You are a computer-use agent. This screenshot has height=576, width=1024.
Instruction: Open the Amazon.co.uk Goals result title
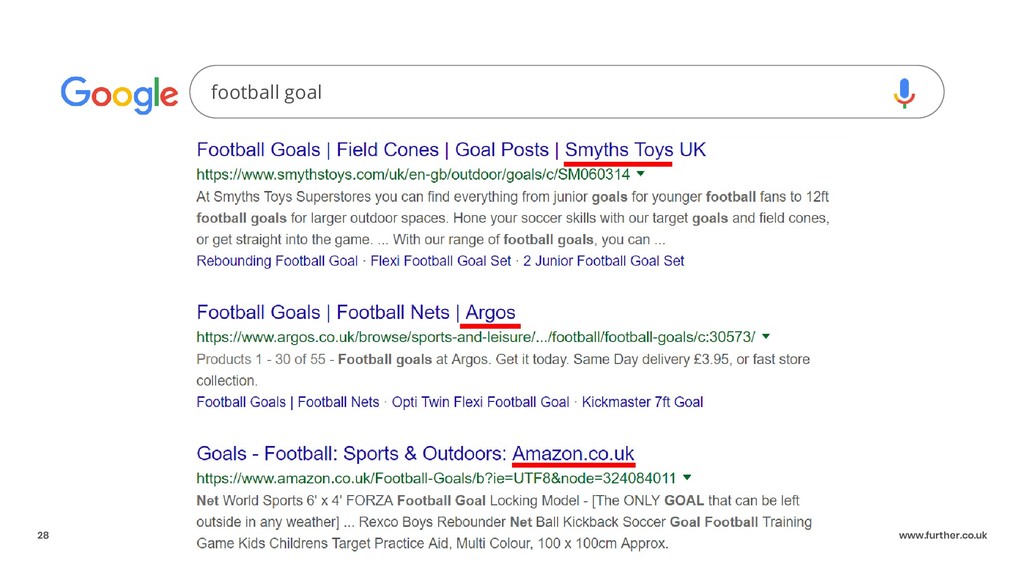pos(415,453)
